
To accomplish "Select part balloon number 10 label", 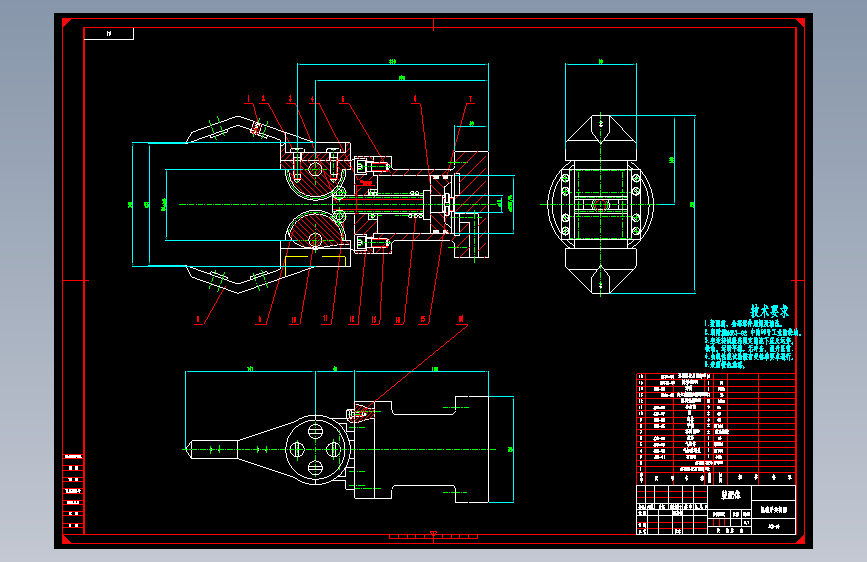I will [294, 320].
